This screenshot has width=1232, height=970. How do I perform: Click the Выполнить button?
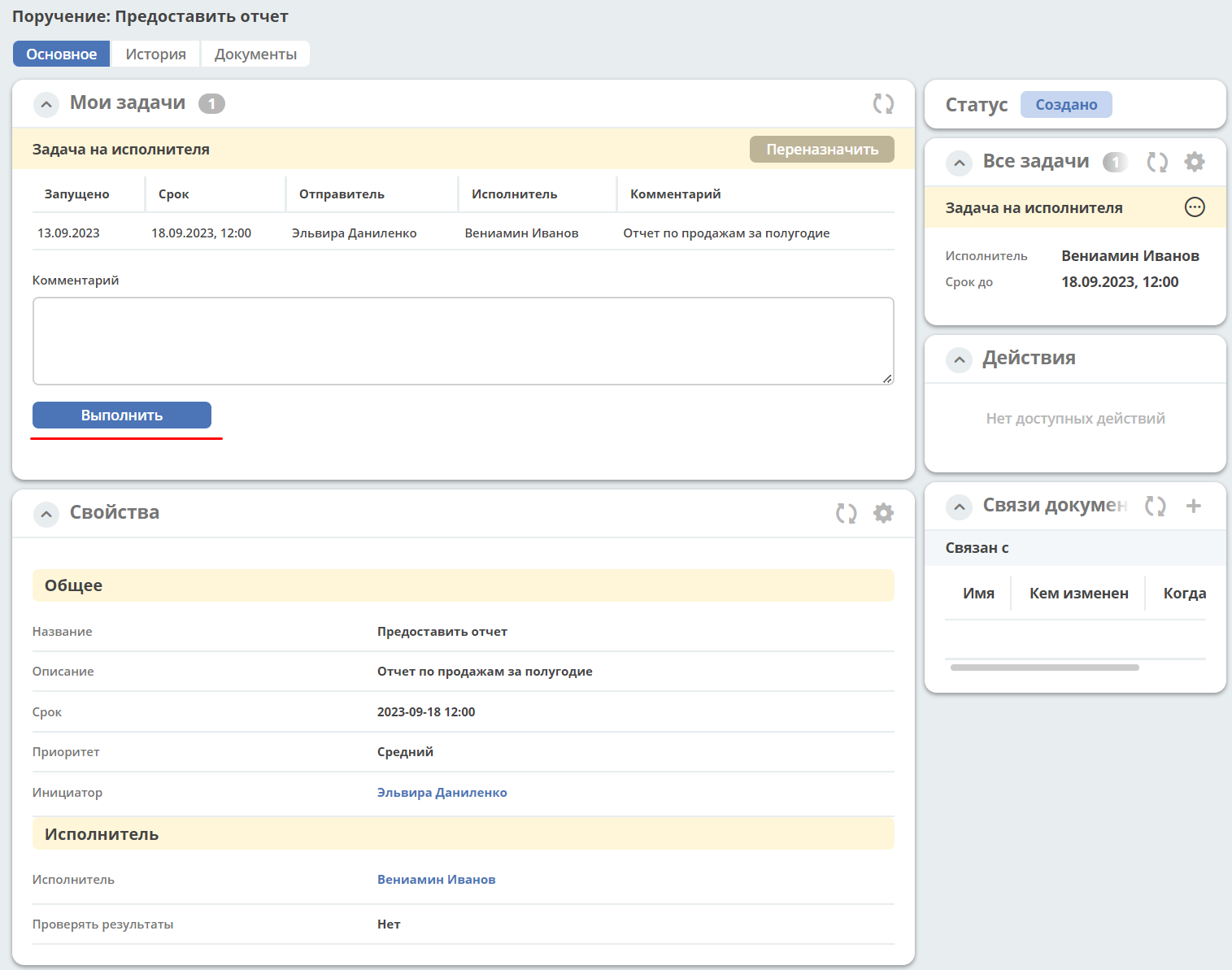coord(122,415)
